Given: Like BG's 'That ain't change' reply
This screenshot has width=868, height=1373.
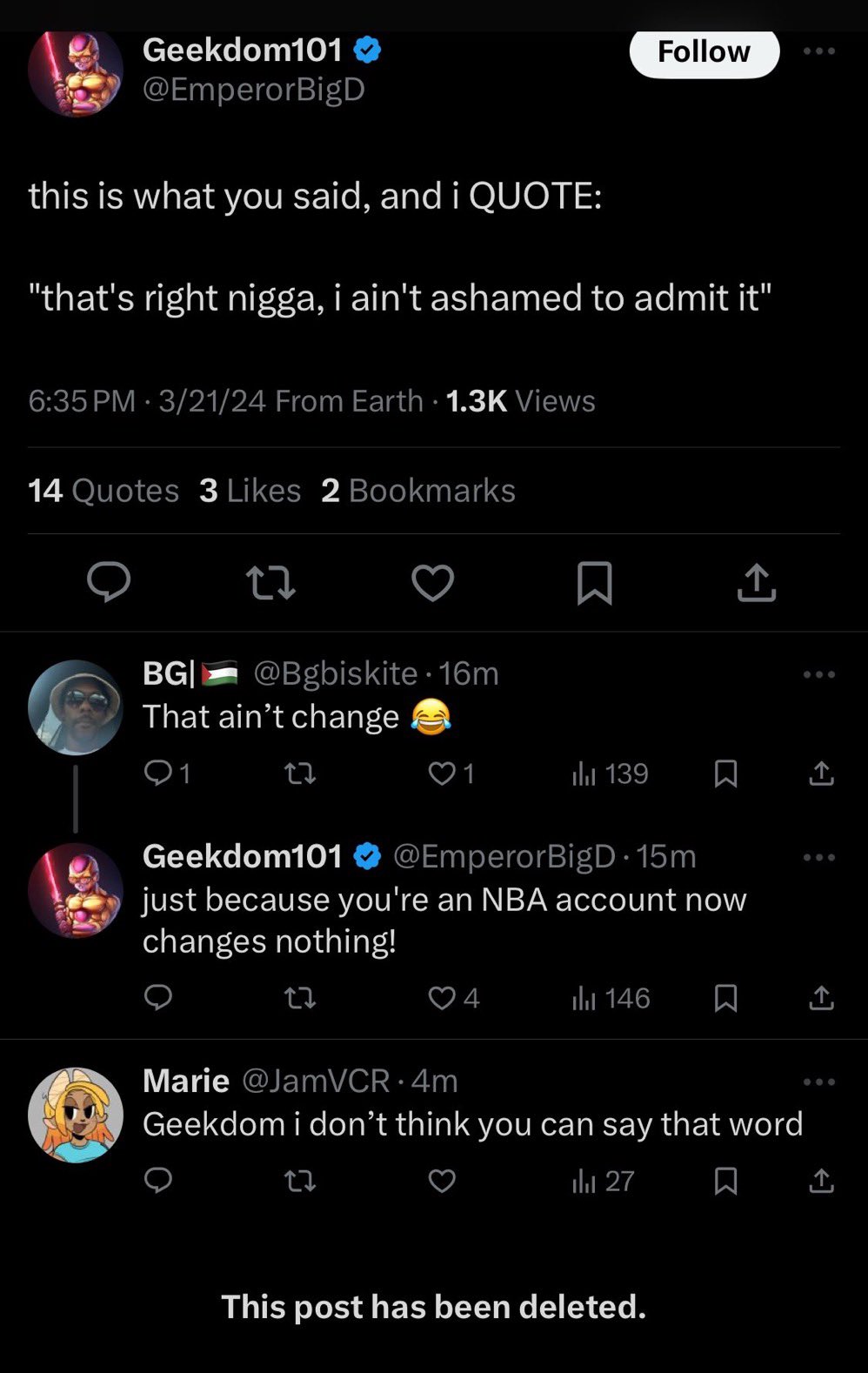Looking at the screenshot, I should (x=443, y=774).
